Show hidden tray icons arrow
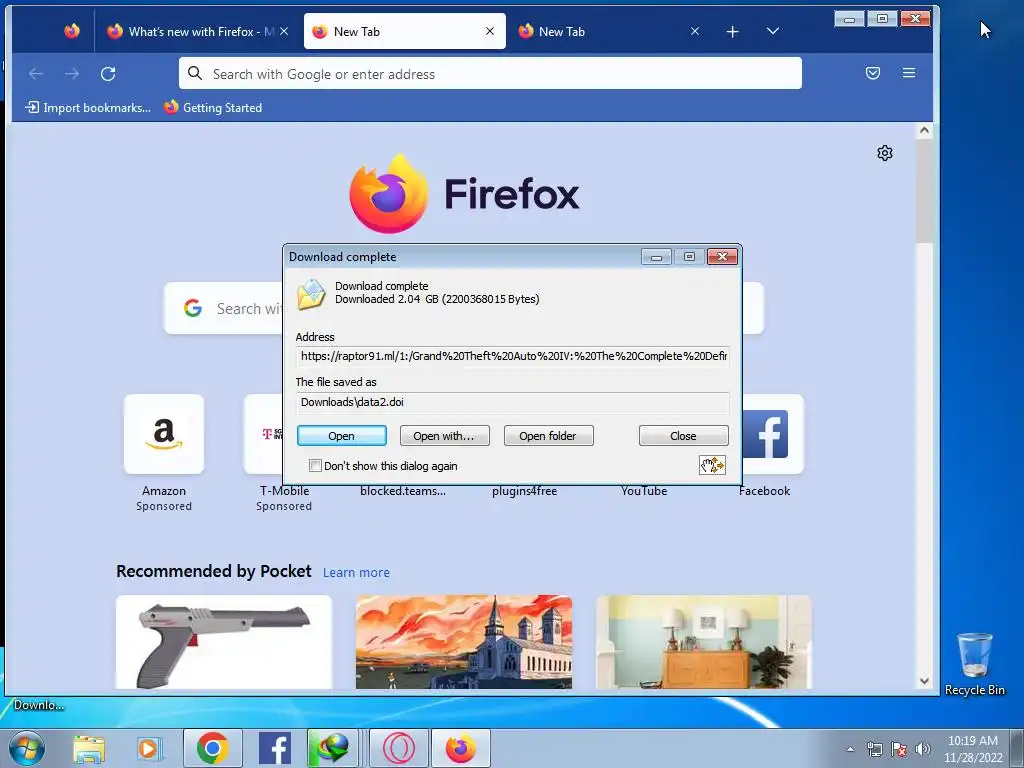This screenshot has height=768, width=1024. [850, 749]
